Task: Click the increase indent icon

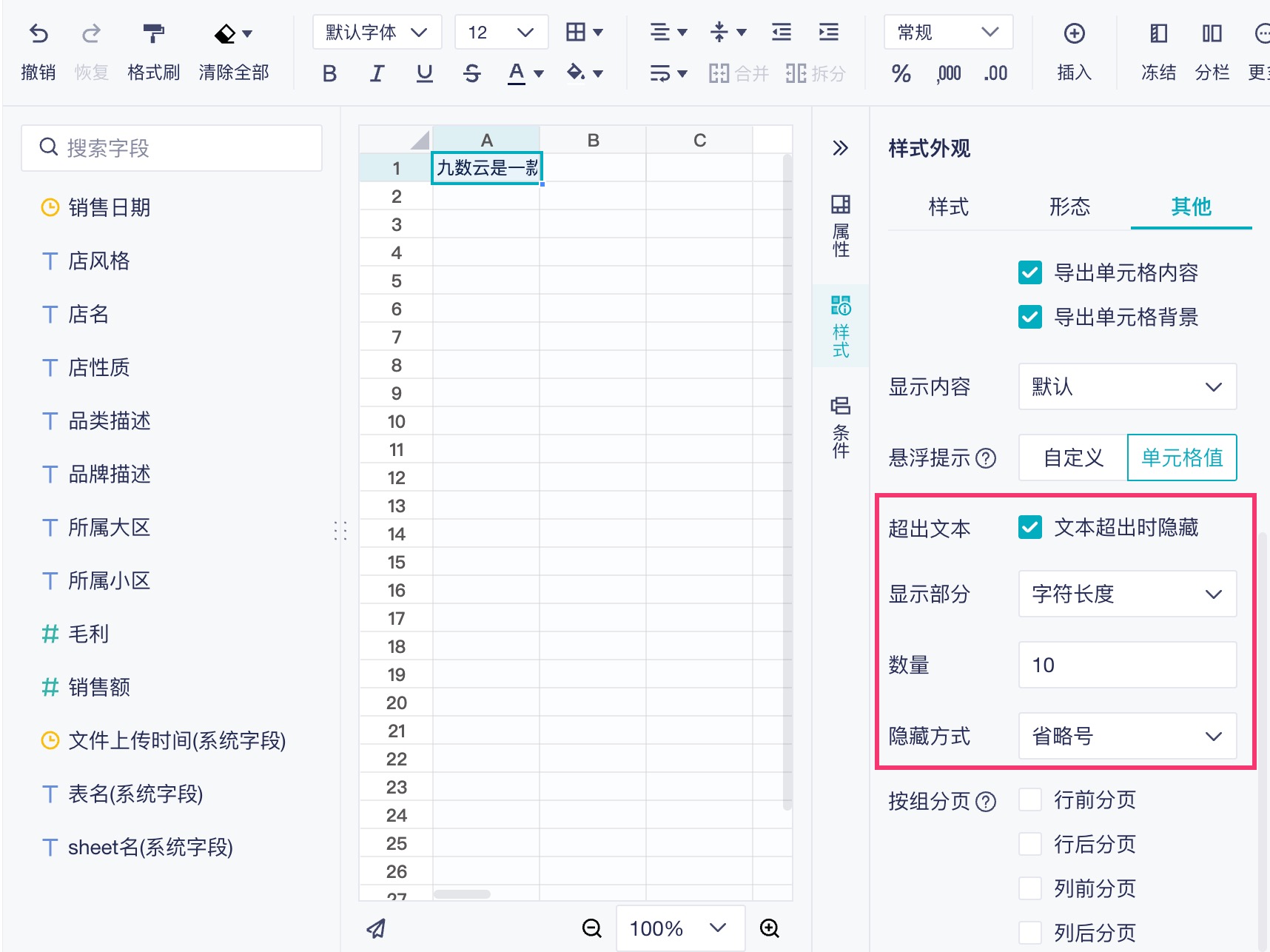Action: 829,32
